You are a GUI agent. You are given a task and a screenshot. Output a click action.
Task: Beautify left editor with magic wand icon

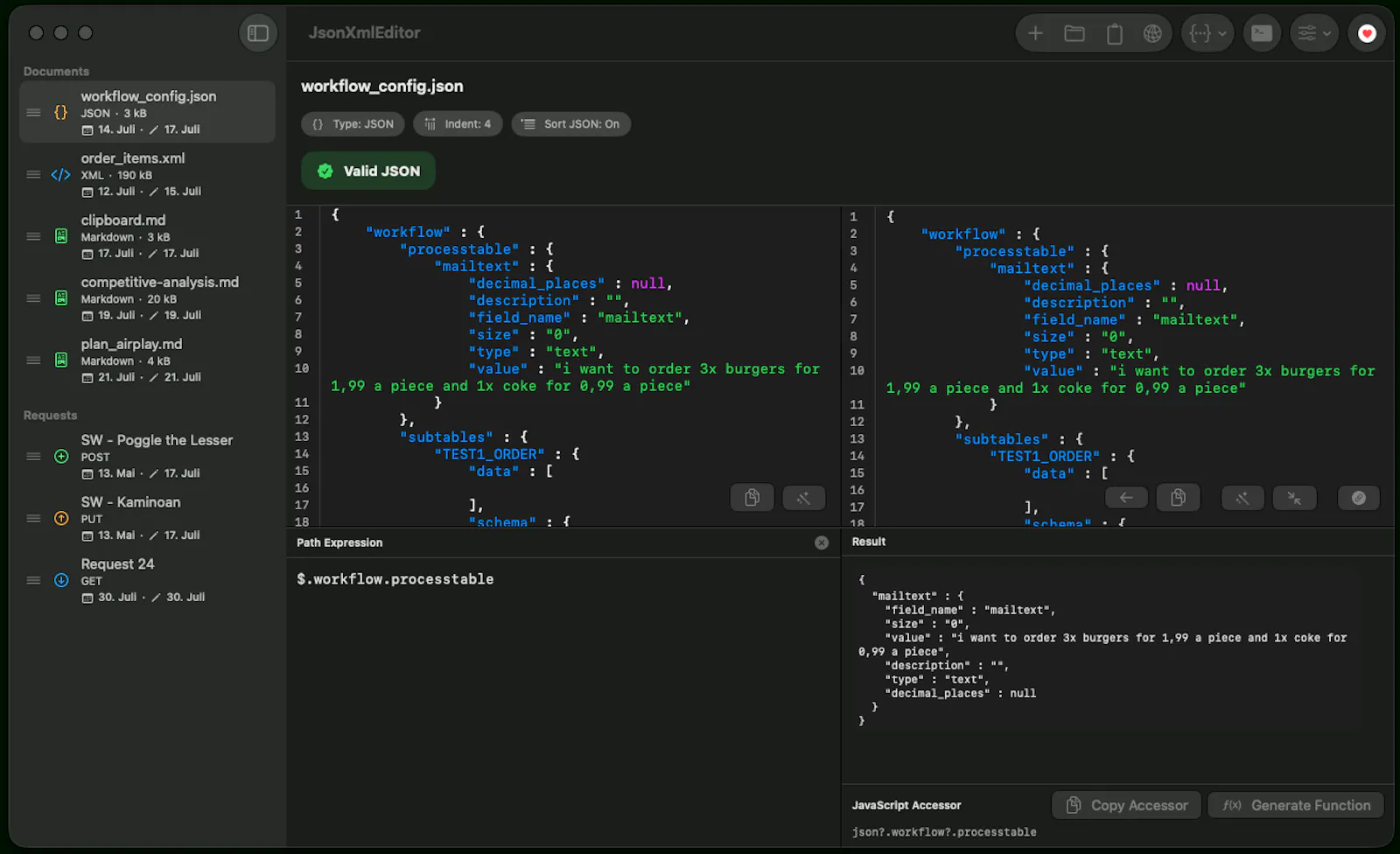pos(803,498)
